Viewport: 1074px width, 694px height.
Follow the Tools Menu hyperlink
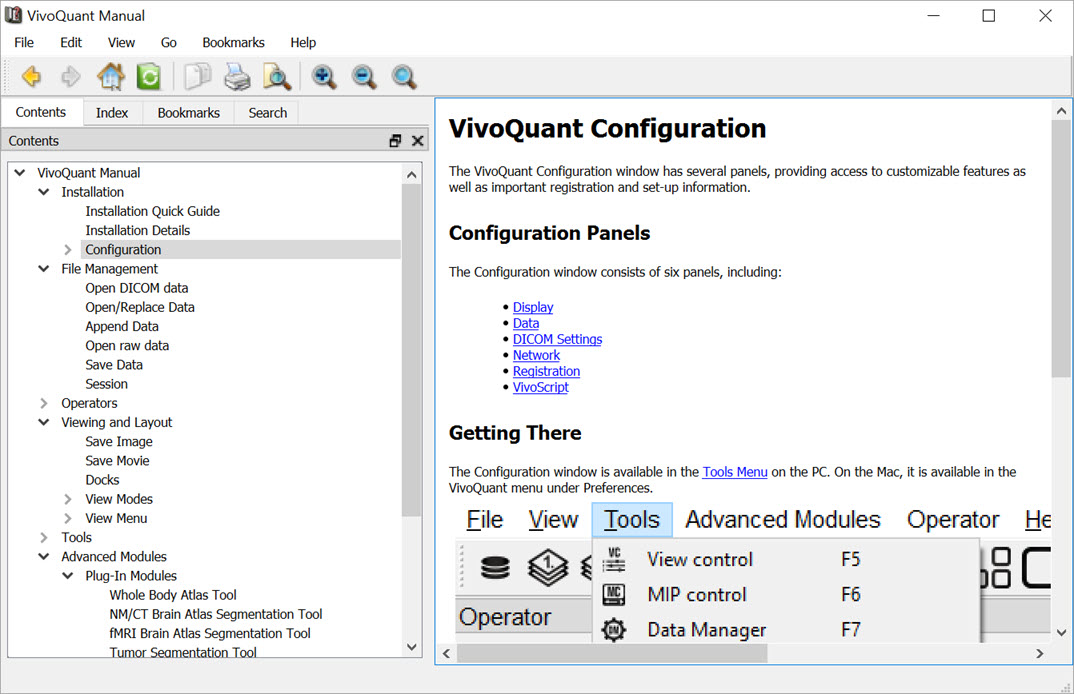click(734, 472)
